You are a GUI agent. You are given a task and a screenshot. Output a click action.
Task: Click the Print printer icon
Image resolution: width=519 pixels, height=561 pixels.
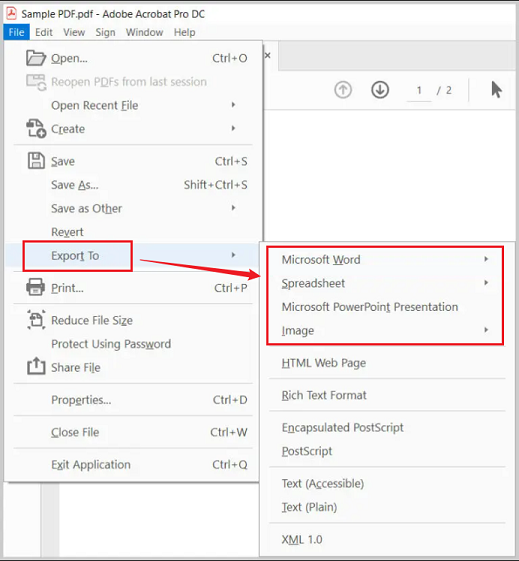coord(35,287)
